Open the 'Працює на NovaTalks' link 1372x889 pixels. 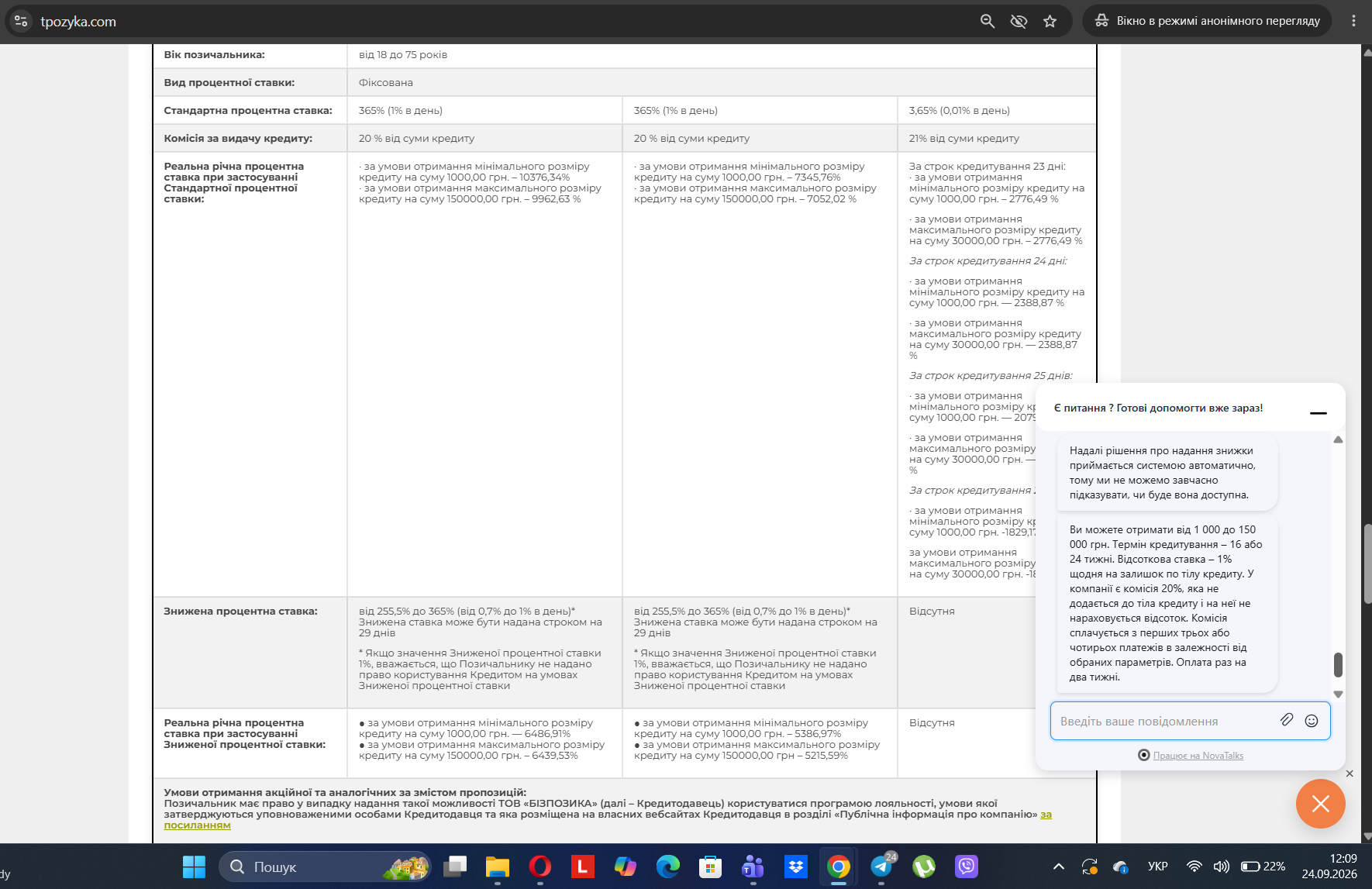[x=1198, y=756]
